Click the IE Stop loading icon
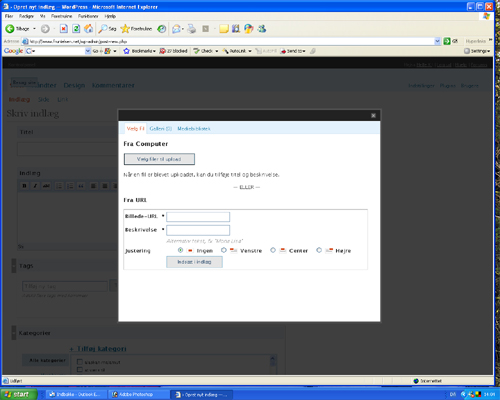The image size is (500, 400). [64, 29]
